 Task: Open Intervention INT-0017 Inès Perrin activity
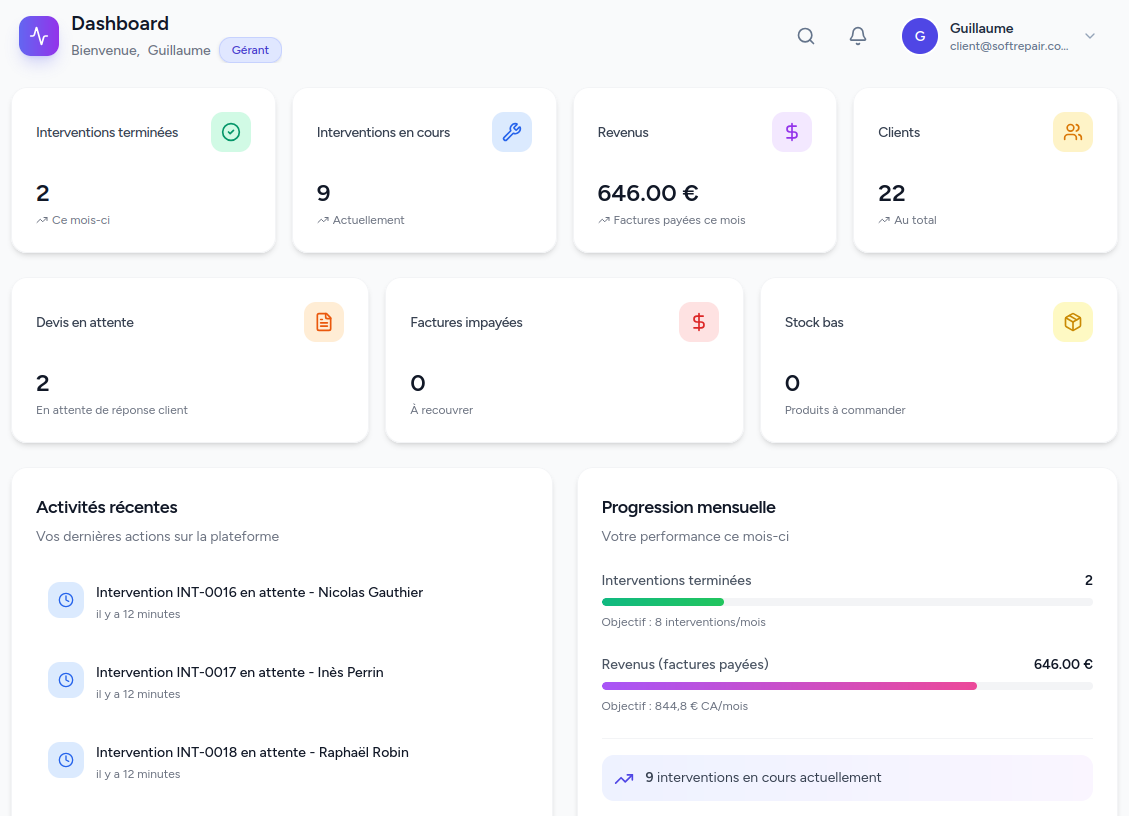click(x=239, y=672)
